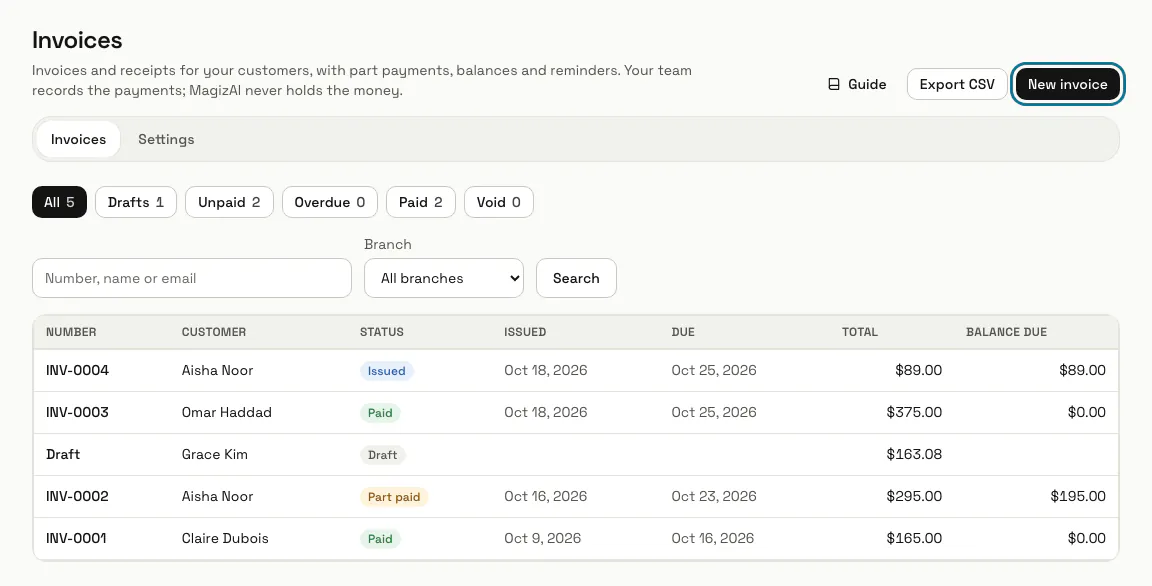Filter by Unpaid 2

click(x=229, y=202)
